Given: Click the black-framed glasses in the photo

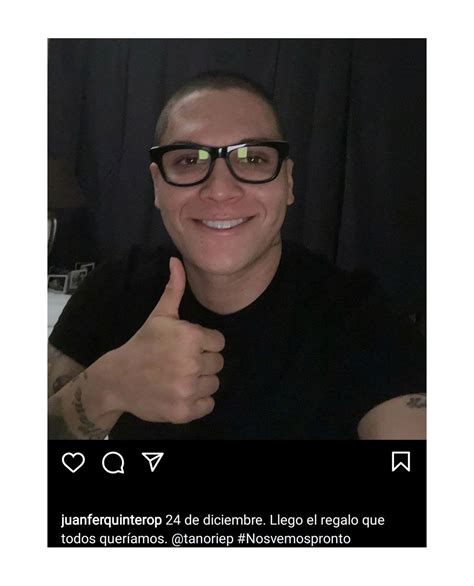Looking at the screenshot, I should coord(219,163).
